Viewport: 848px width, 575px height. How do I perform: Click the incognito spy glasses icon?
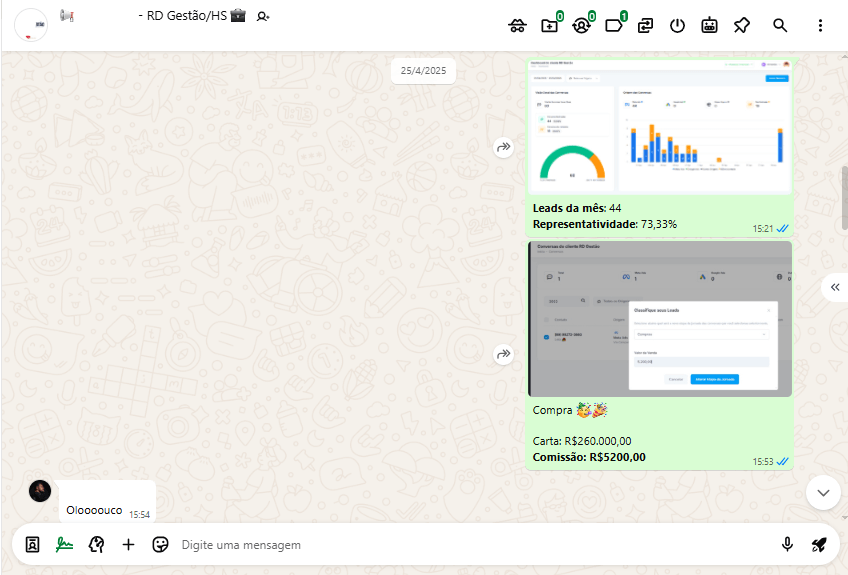point(517,26)
